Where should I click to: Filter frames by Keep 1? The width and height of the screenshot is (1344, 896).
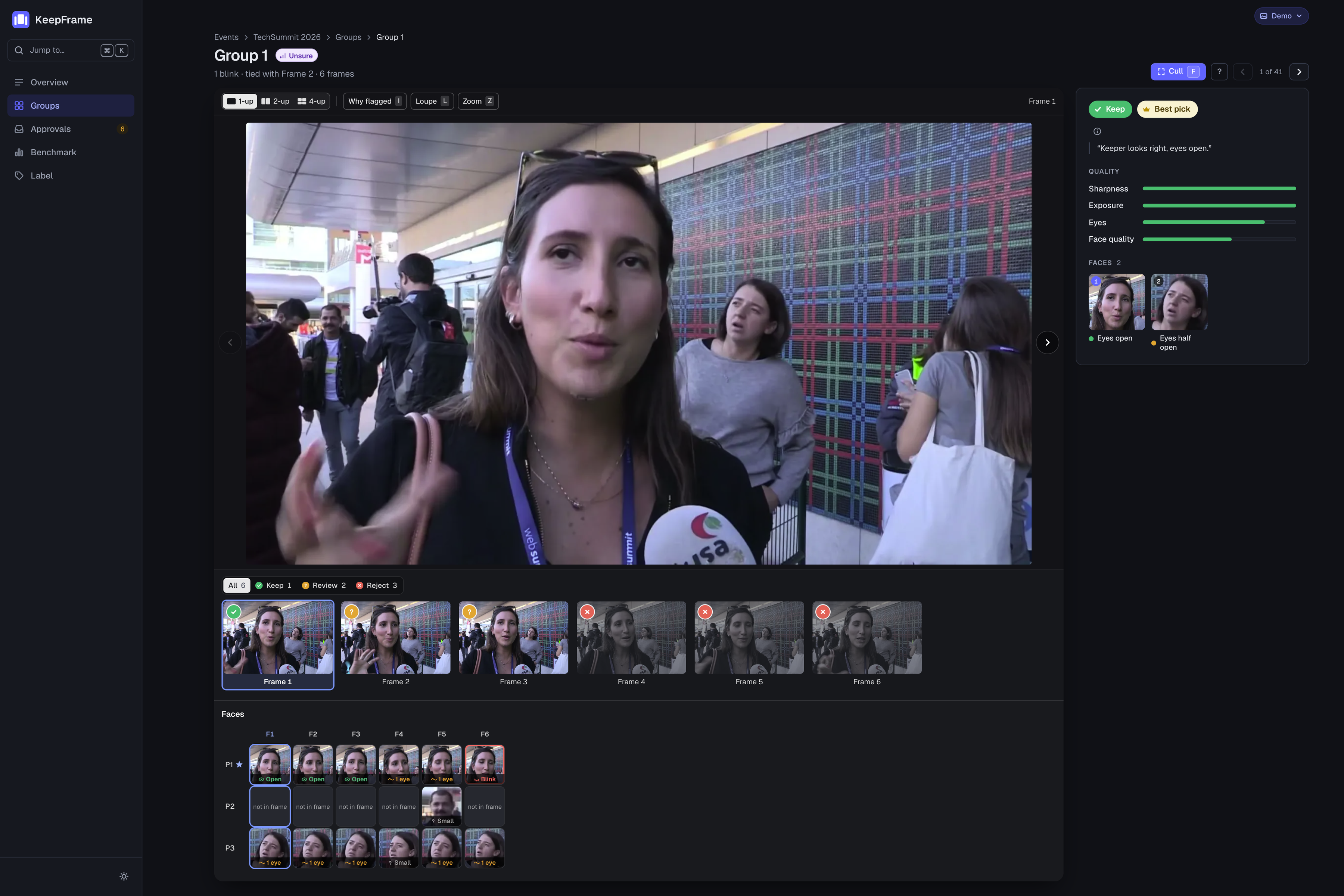pos(274,585)
